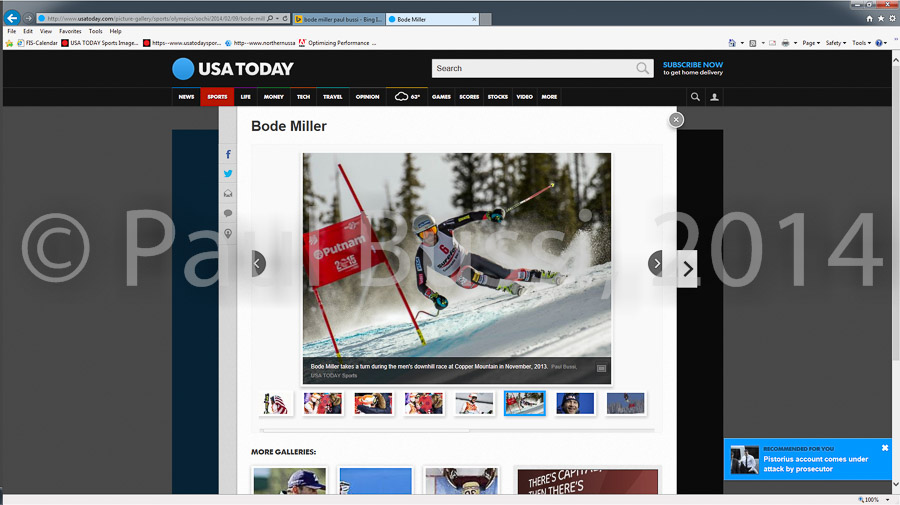The height and width of the screenshot is (505, 900).
Task: Open the SCORES section
Action: (469, 97)
